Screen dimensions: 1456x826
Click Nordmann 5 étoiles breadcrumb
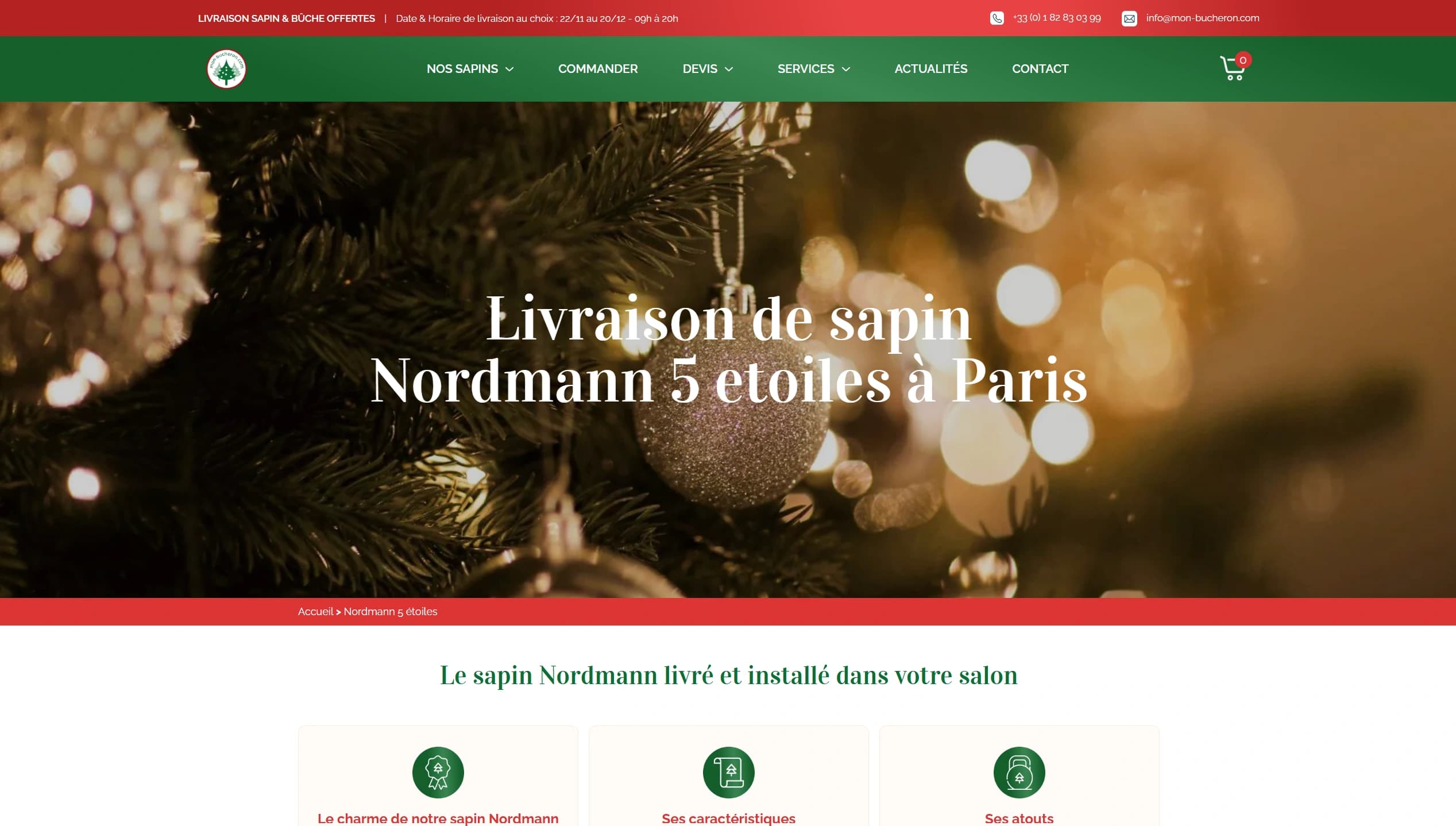coord(391,612)
